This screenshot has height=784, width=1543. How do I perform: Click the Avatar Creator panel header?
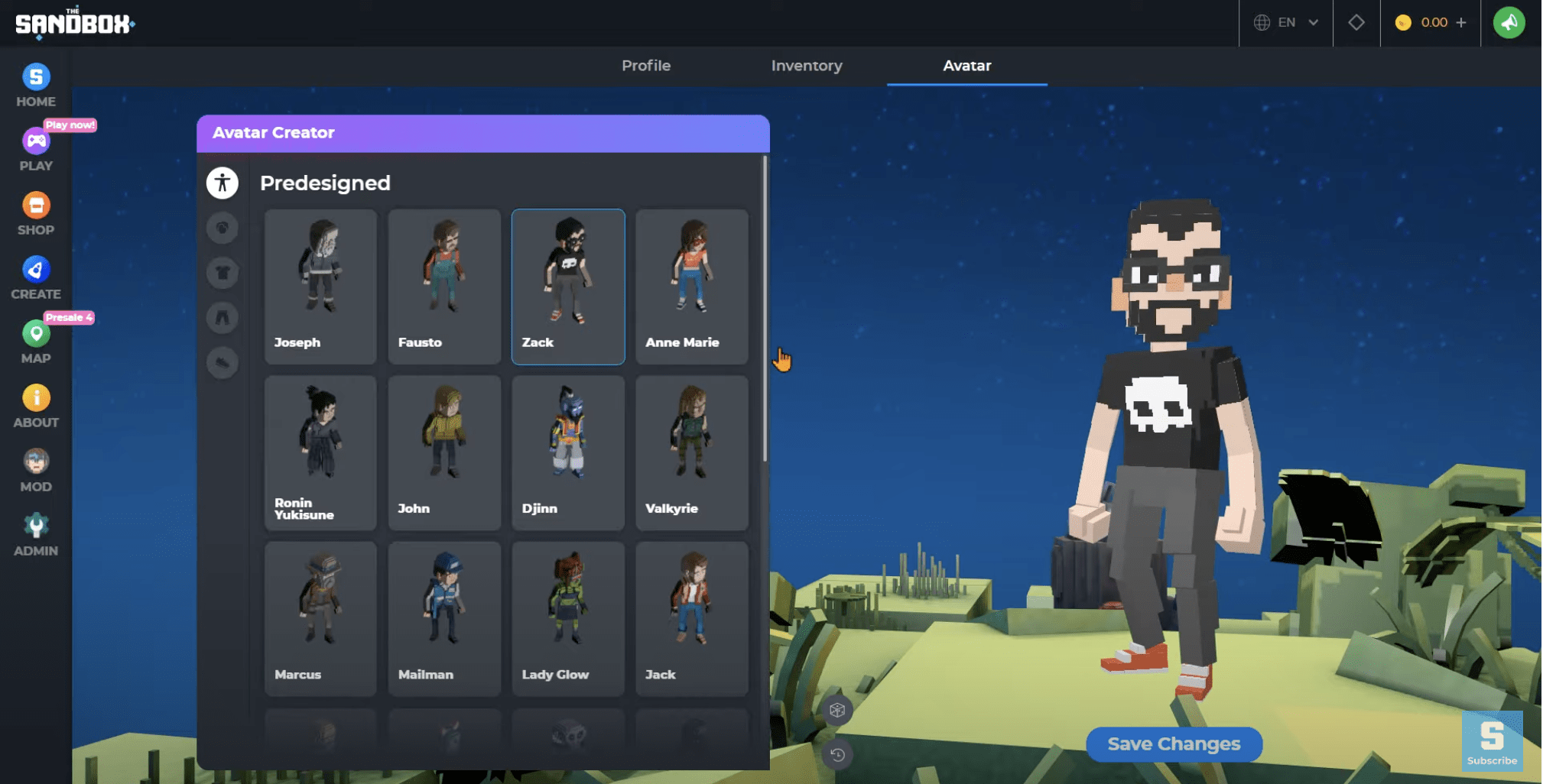(x=483, y=133)
